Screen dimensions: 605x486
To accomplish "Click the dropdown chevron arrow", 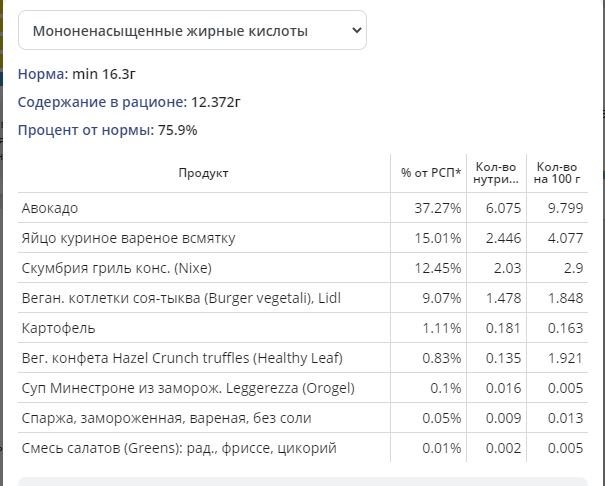I will [357, 30].
